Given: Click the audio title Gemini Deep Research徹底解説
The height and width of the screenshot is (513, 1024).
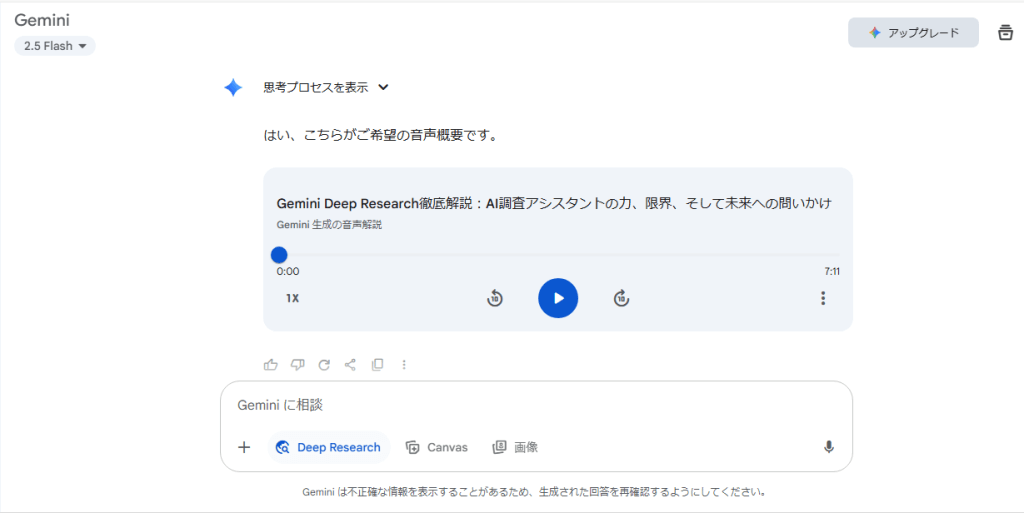Looking at the screenshot, I should (x=554, y=204).
